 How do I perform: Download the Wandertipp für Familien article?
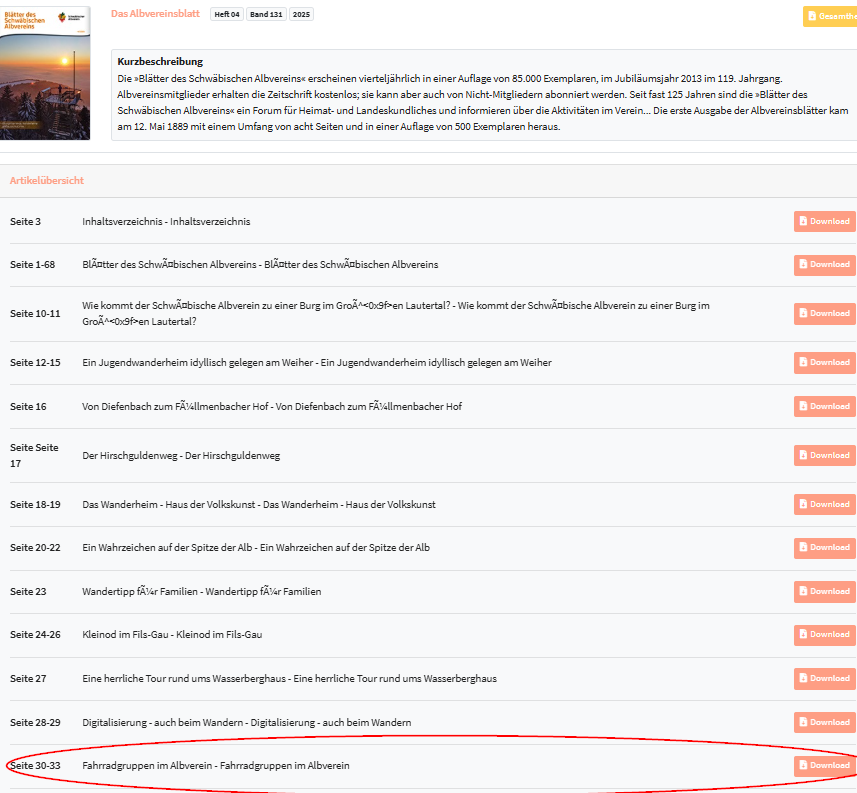pyautogui.click(x=824, y=591)
